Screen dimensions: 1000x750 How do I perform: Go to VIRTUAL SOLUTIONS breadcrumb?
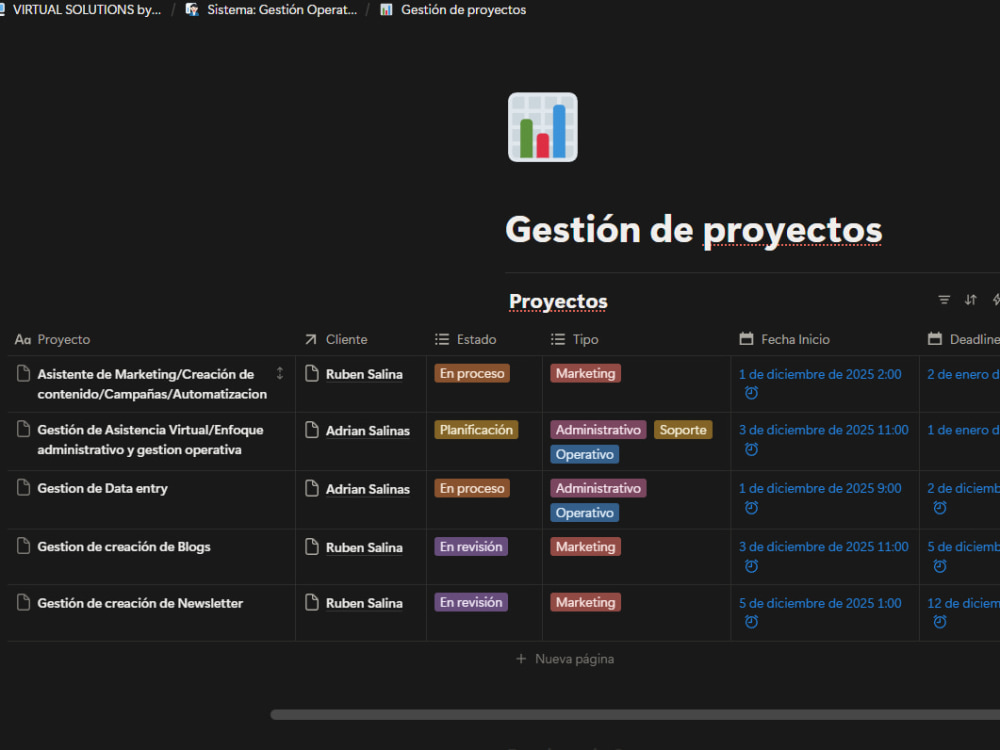(x=86, y=10)
